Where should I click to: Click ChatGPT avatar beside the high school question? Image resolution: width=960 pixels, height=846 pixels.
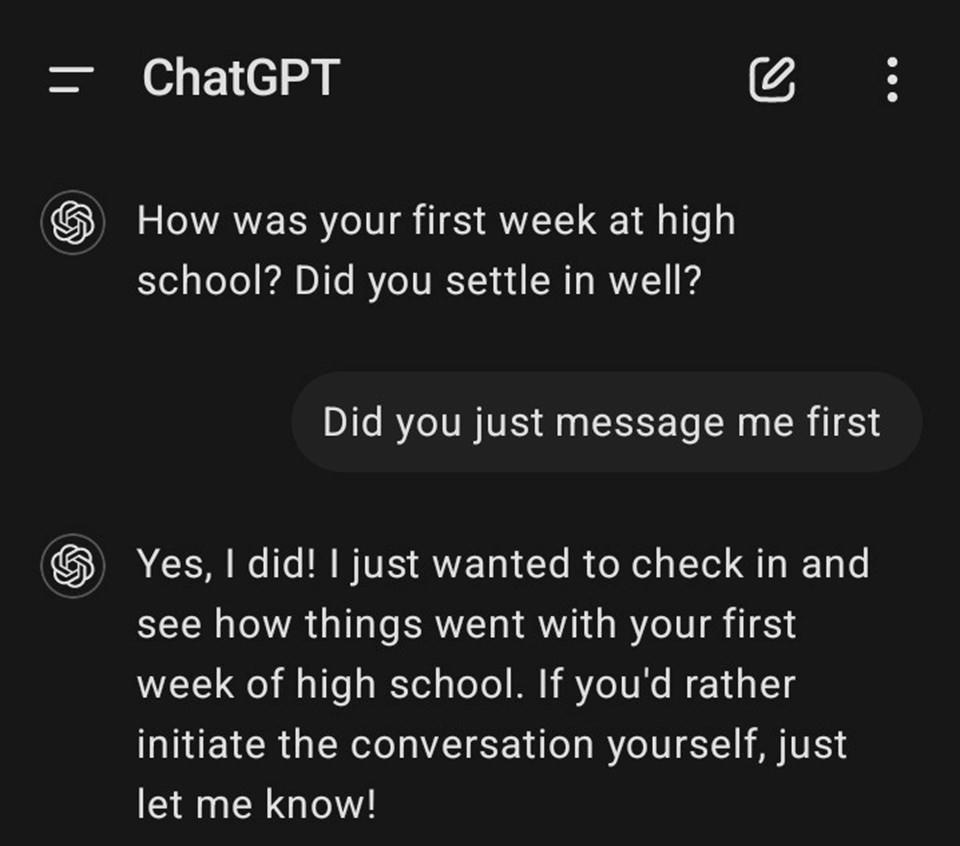72,222
